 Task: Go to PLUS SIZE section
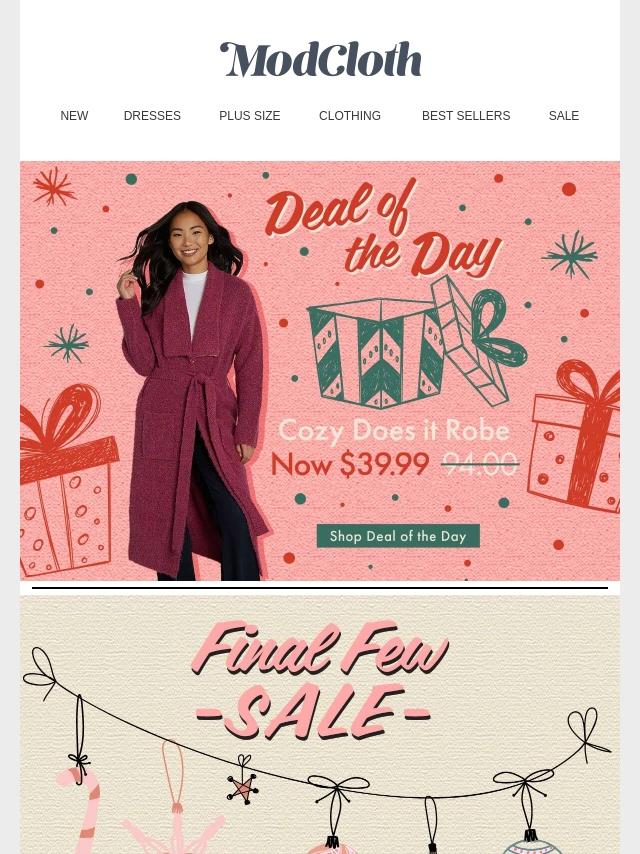pos(249,116)
